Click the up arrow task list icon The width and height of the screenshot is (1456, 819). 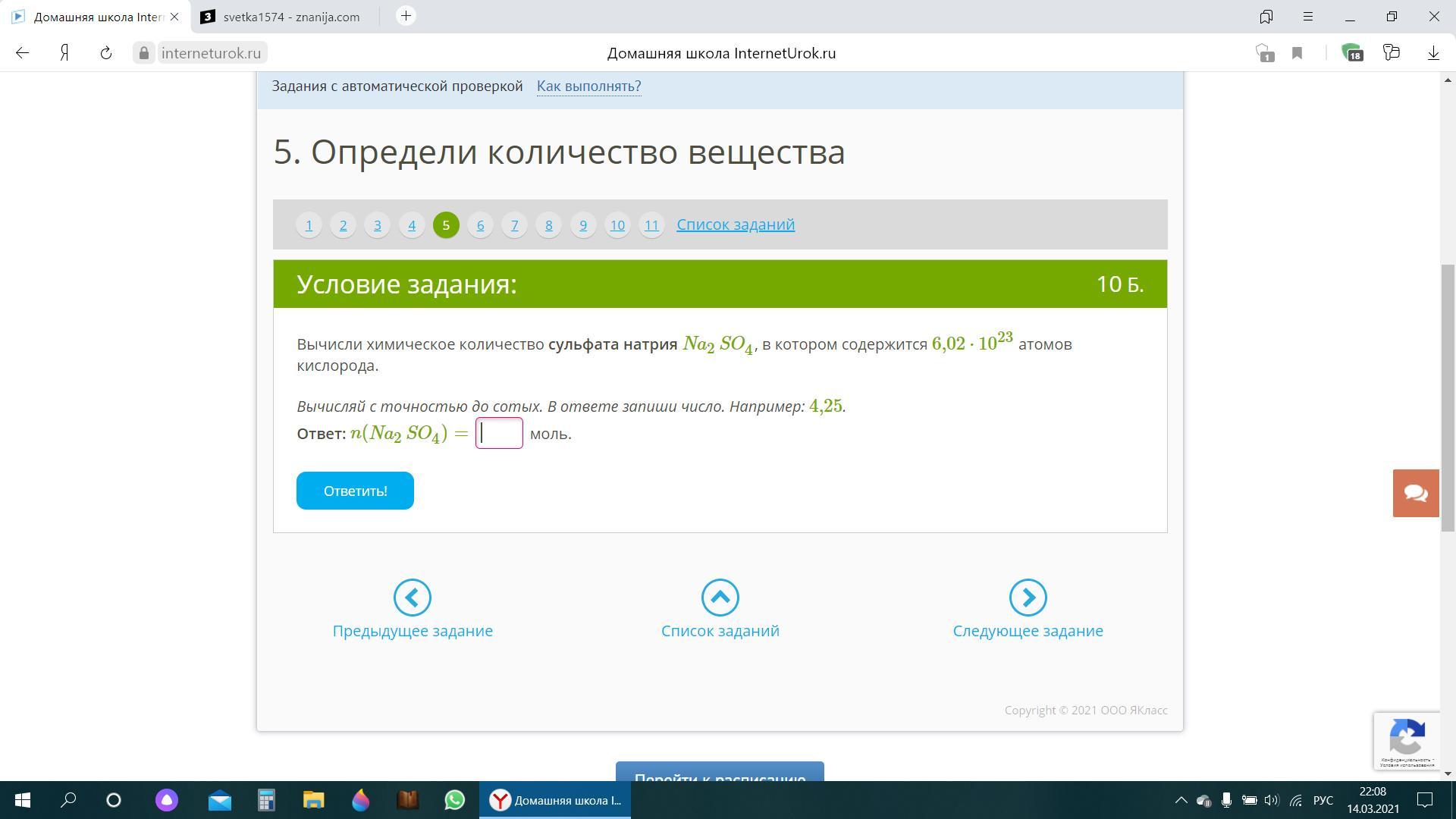pyautogui.click(x=720, y=598)
